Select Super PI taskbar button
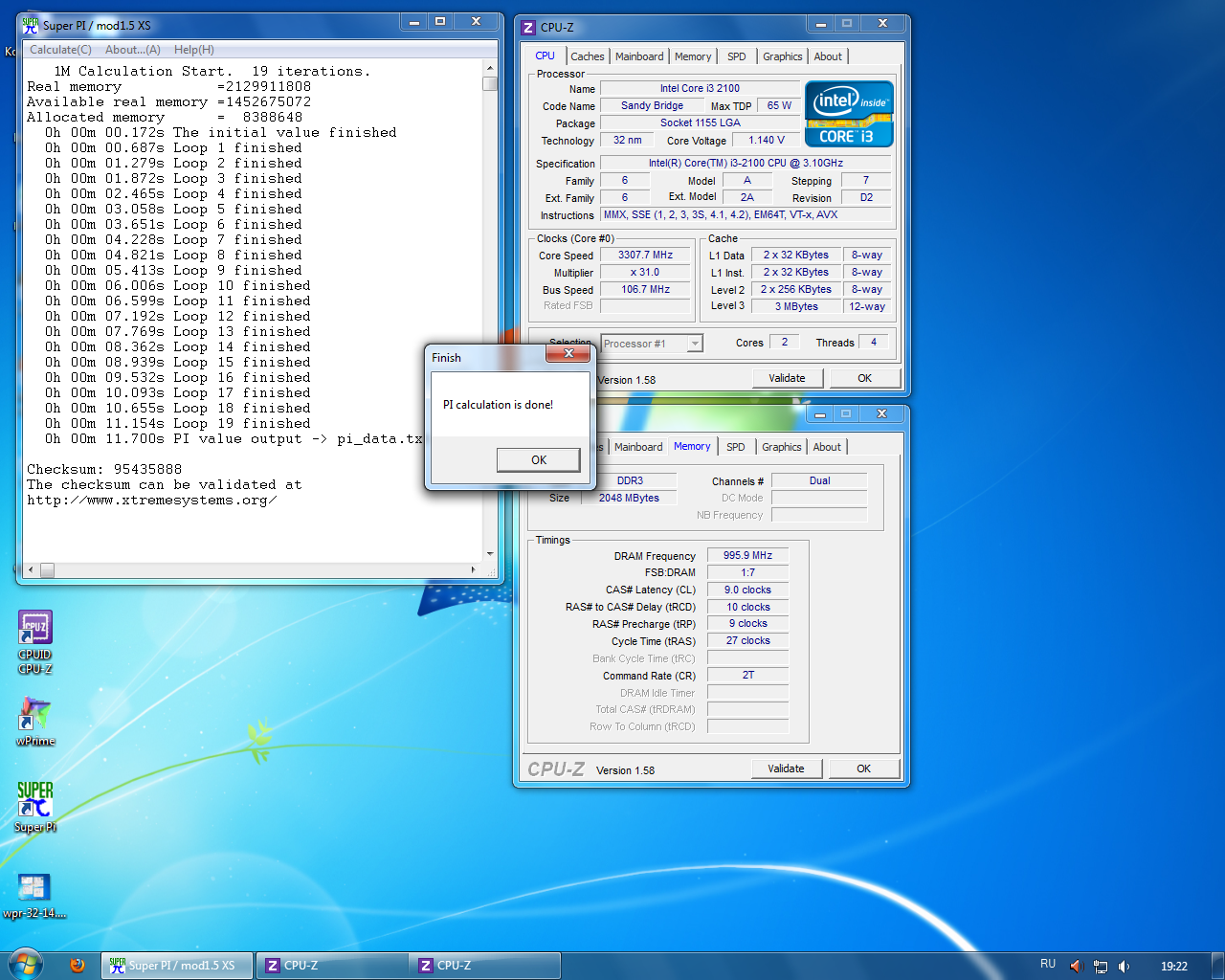 tap(177, 966)
